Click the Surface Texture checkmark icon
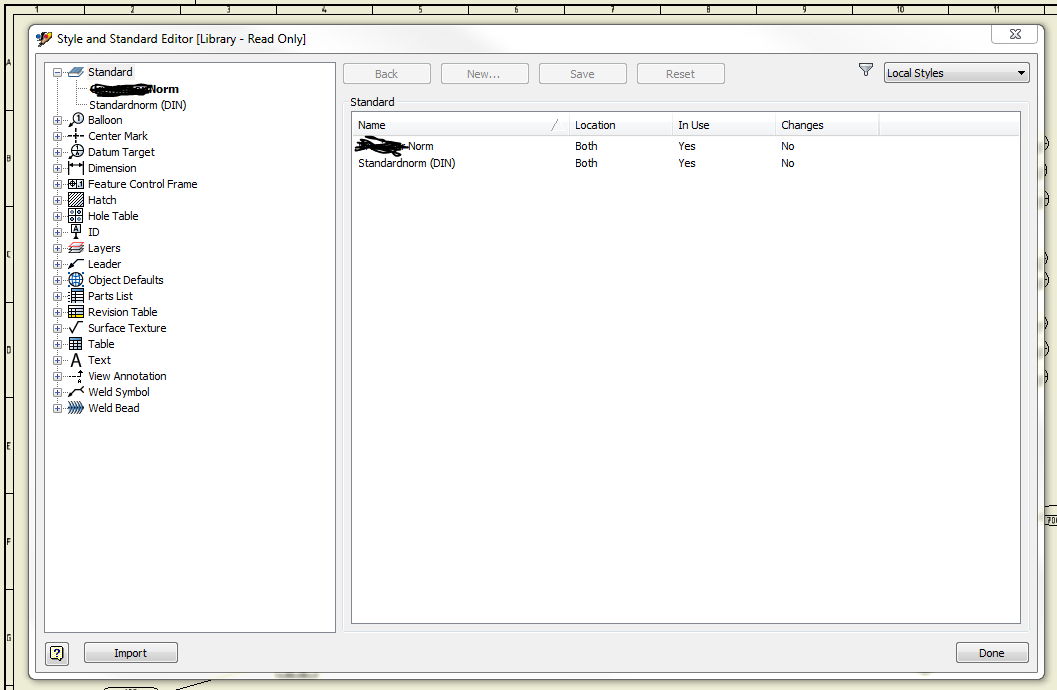Viewport: 1057px width, 690px height. (76, 327)
